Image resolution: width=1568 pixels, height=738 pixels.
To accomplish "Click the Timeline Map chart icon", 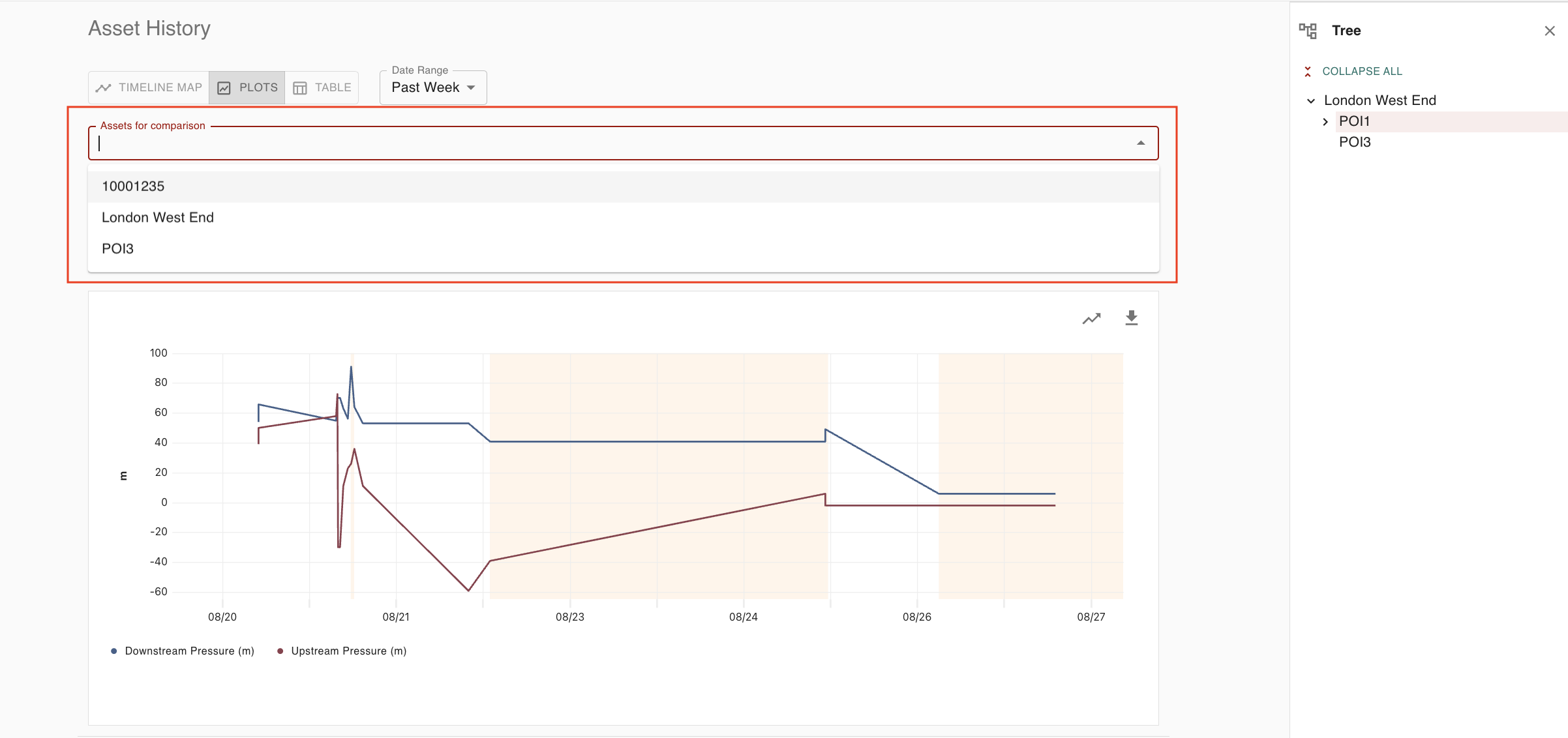I will 103,88.
